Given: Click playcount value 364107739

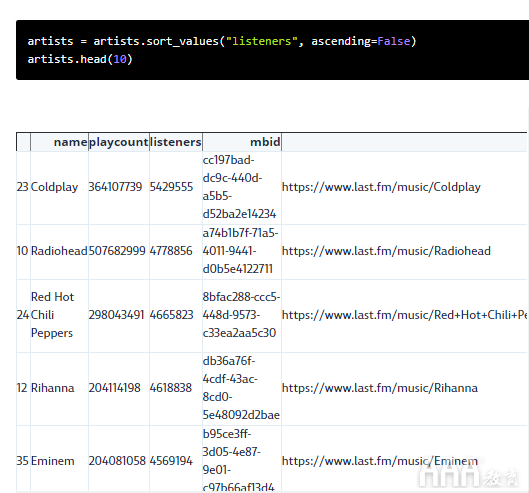Looking at the screenshot, I should point(115,187).
